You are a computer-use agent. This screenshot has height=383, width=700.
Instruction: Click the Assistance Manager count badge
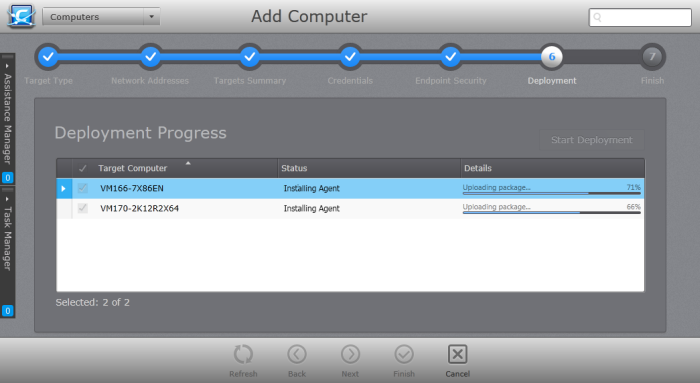point(8,178)
